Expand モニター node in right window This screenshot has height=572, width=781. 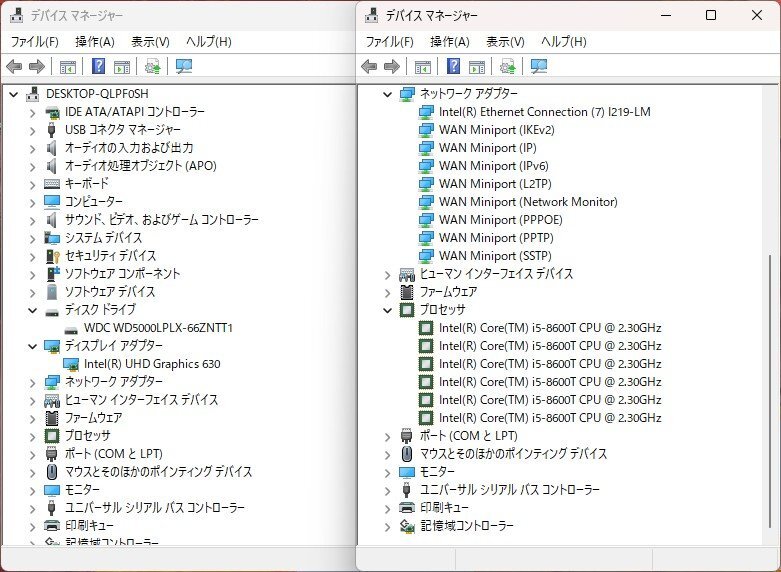[x=388, y=472]
